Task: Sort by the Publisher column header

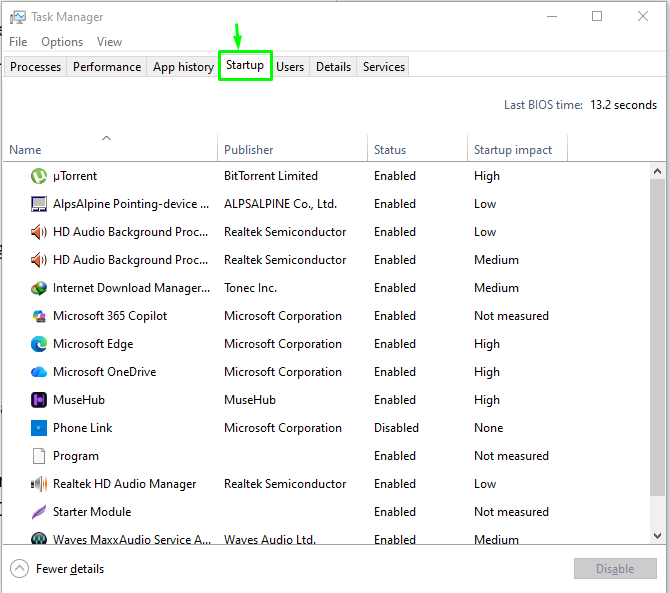Action: coord(292,150)
